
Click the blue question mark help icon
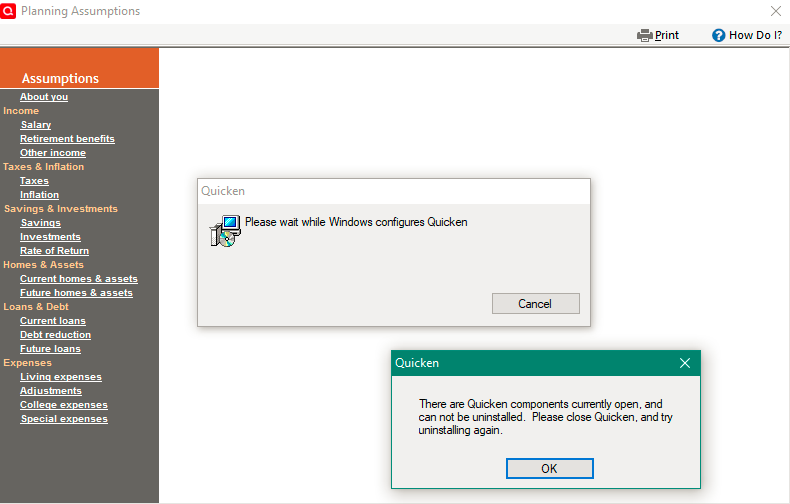coord(718,35)
